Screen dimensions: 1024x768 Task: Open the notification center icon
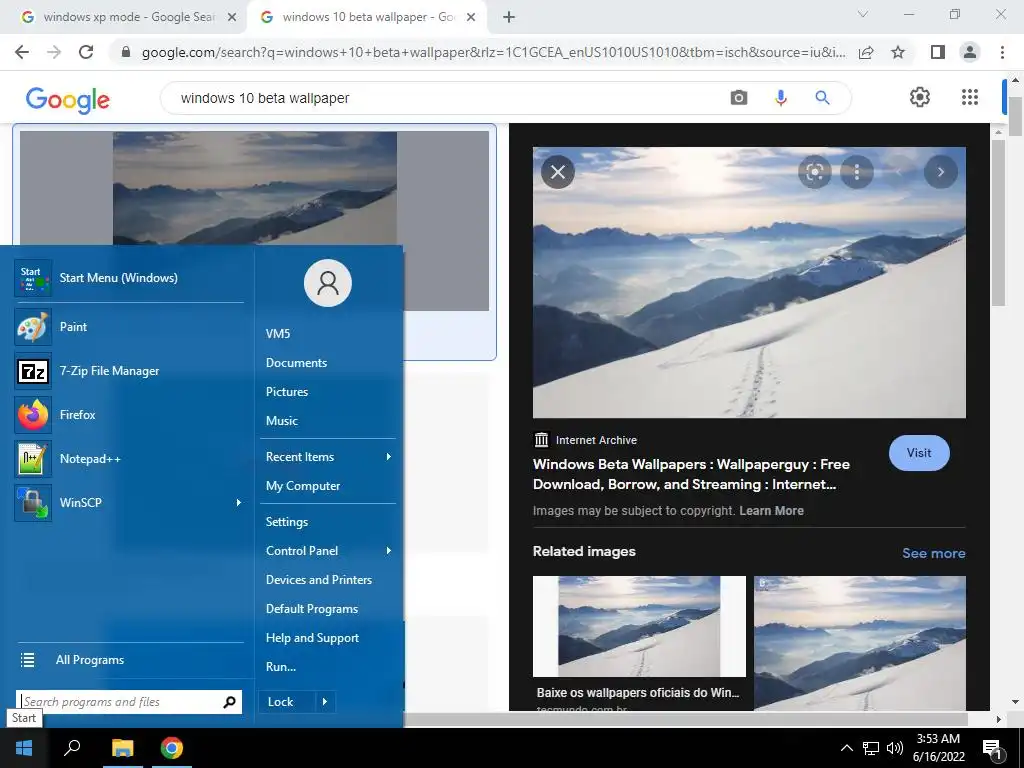pos(992,748)
